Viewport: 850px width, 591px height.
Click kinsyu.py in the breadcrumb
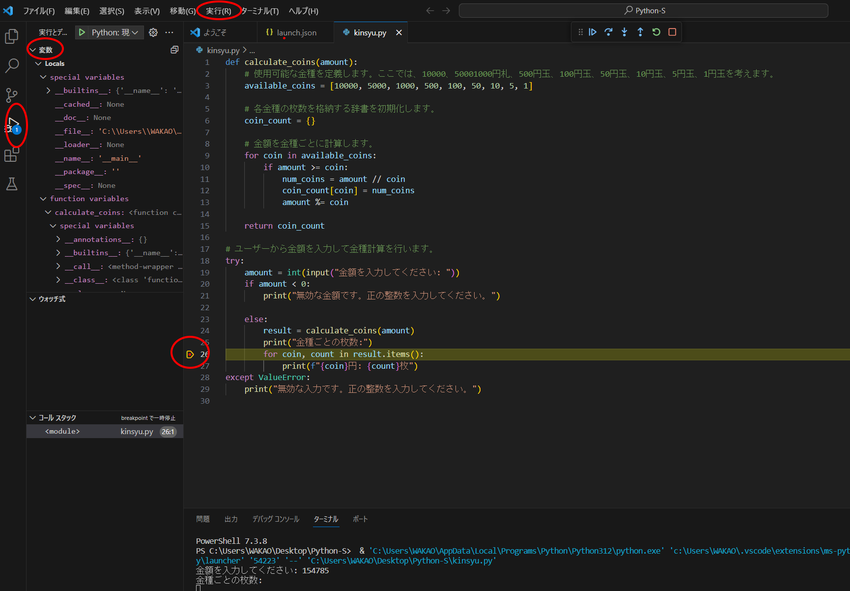(223, 50)
